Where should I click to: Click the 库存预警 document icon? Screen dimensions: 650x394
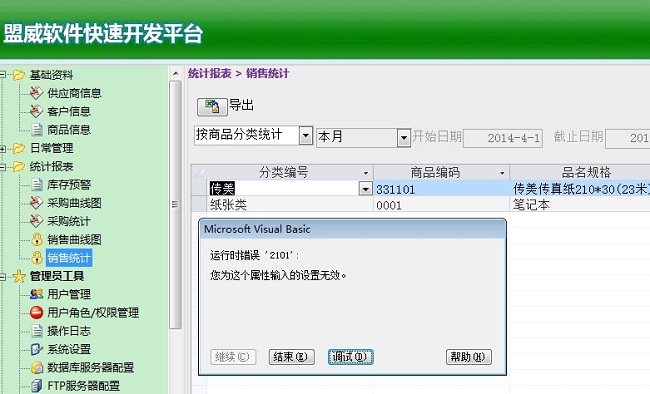pos(36,185)
